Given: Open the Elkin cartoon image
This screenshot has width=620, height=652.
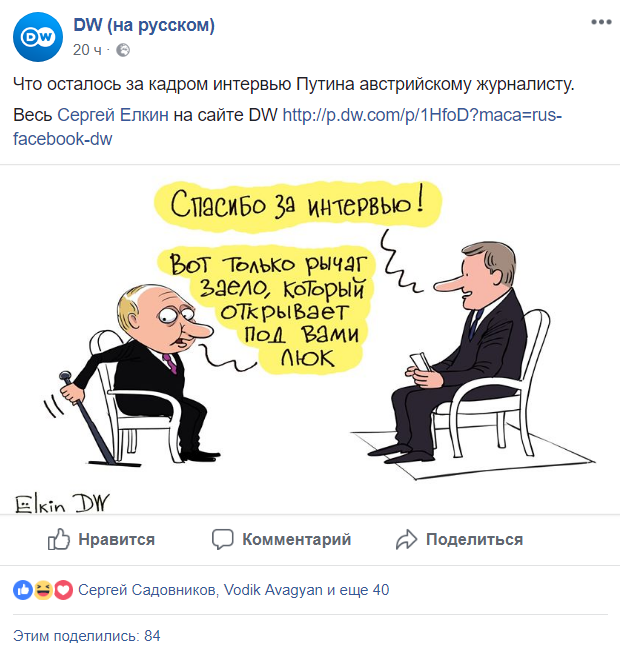Looking at the screenshot, I should (310, 340).
